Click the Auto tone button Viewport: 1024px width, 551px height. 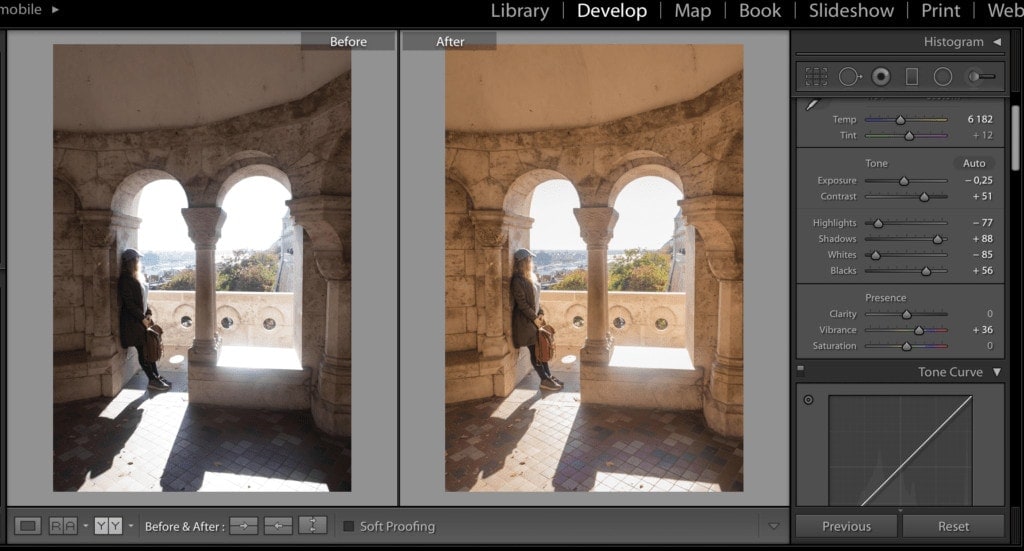(x=973, y=163)
